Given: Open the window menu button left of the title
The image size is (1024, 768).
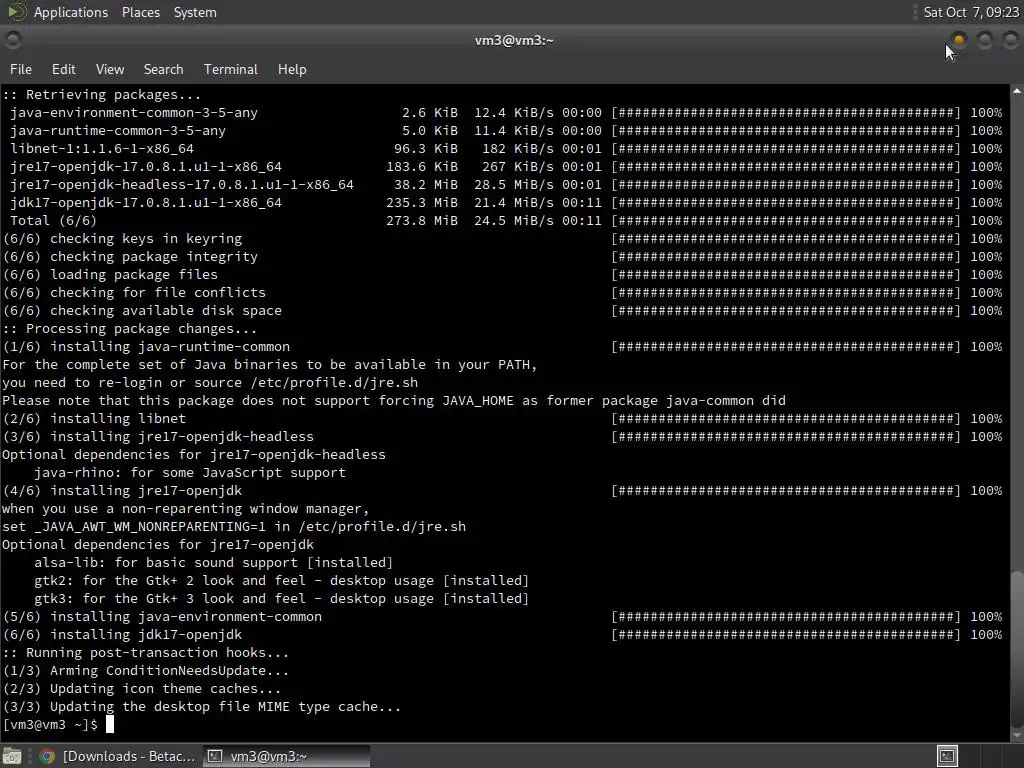Looking at the screenshot, I should point(12,40).
